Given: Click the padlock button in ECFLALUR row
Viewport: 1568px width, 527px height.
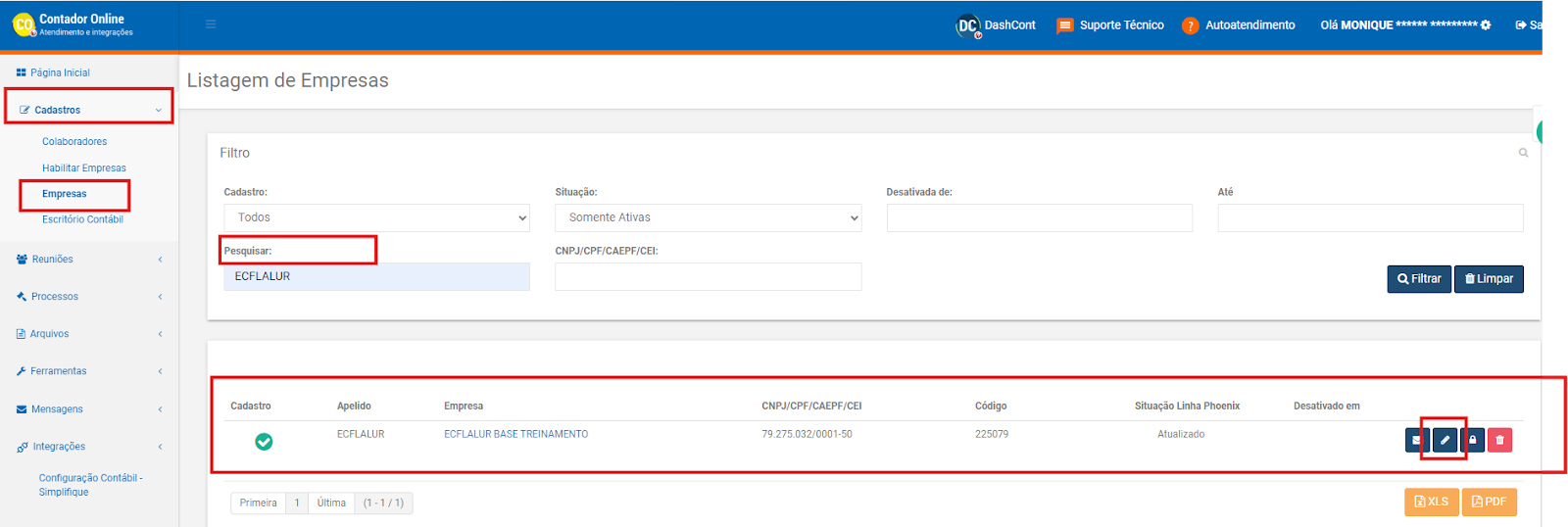Looking at the screenshot, I should tap(1472, 441).
